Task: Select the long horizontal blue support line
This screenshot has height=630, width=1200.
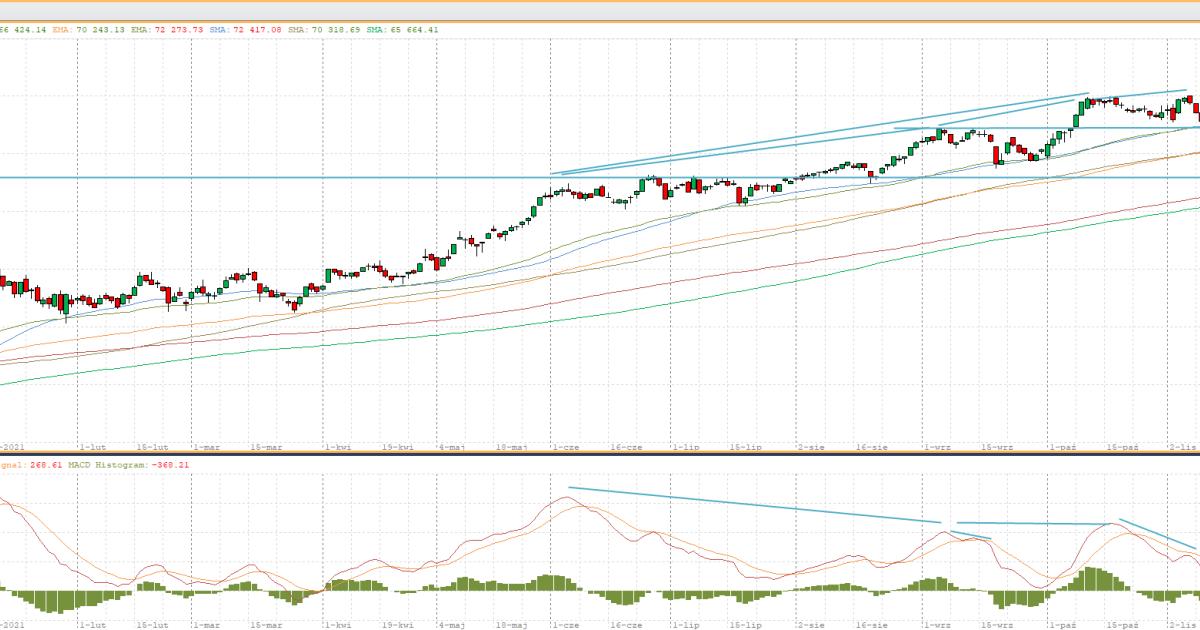Action: [x=300, y=178]
